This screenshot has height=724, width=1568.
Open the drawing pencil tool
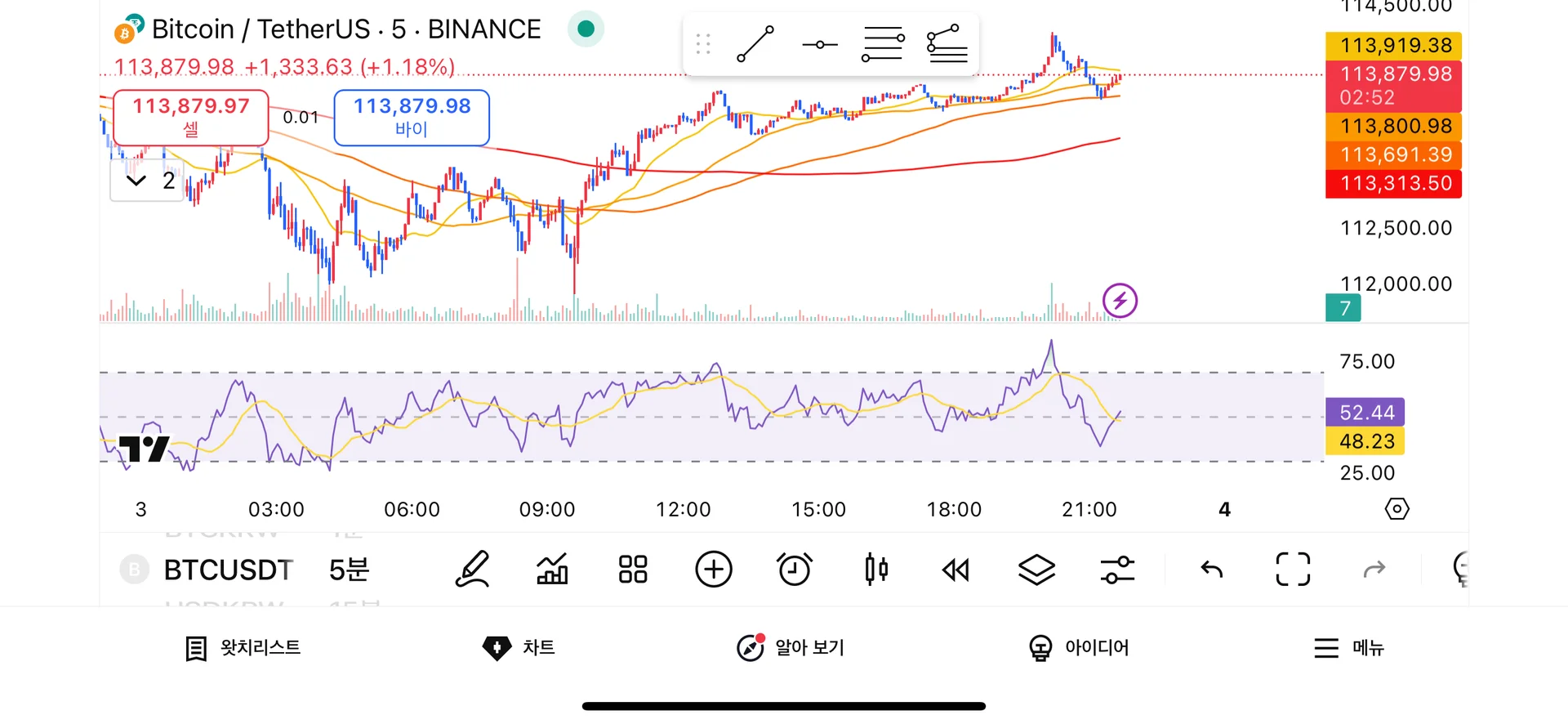(472, 570)
